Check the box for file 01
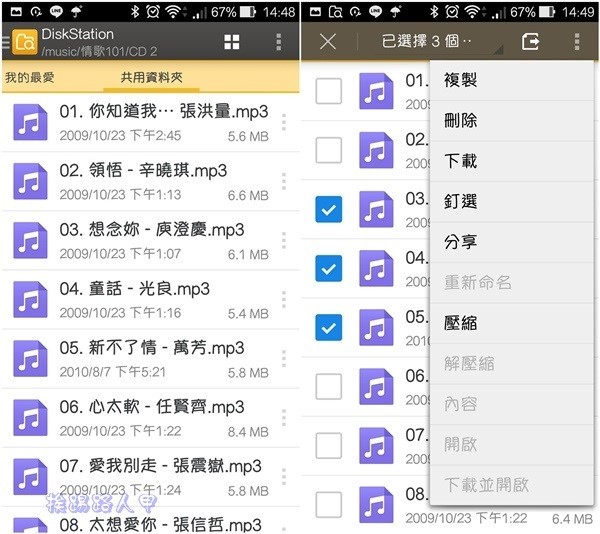 click(x=329, y=91)
